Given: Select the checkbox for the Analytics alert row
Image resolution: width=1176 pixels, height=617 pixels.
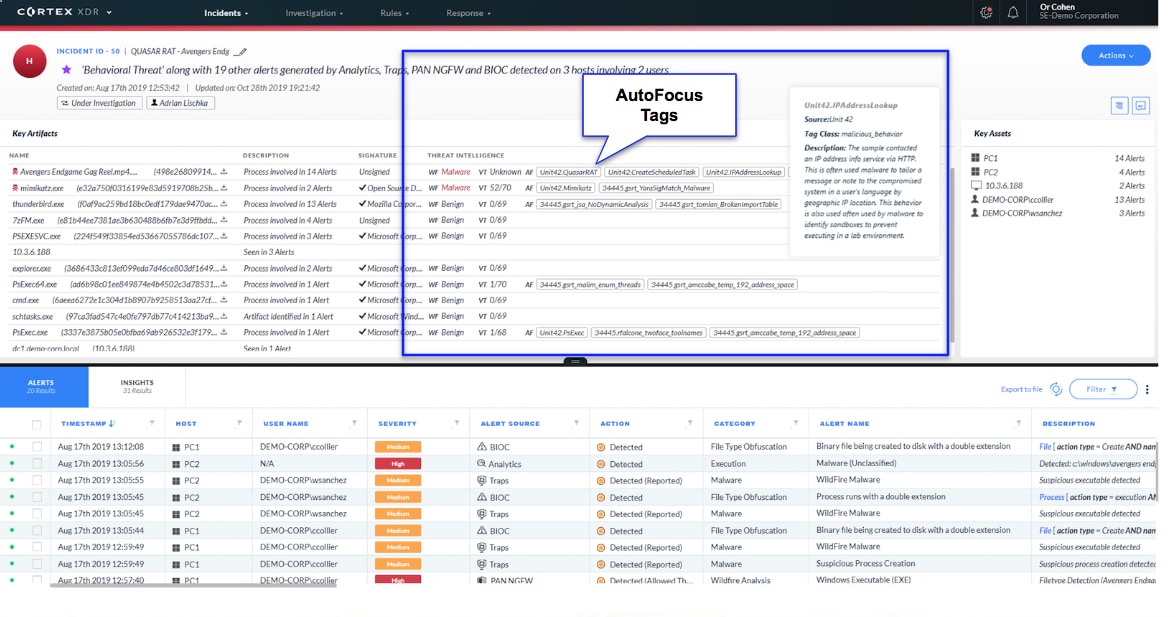Looking at the screenshot, I should [37, 464].
